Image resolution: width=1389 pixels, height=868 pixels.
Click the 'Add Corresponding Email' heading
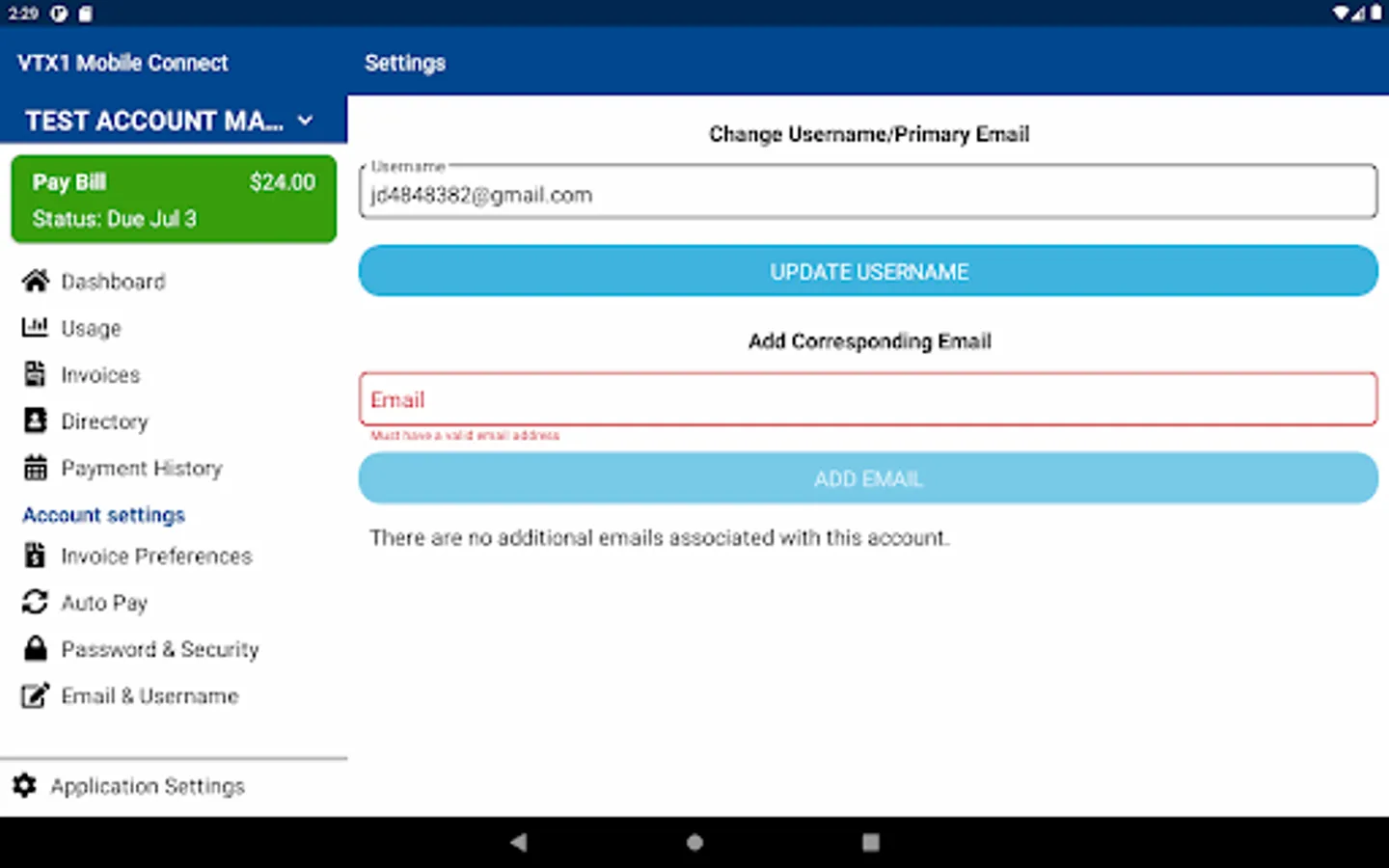tap(869, 341)
